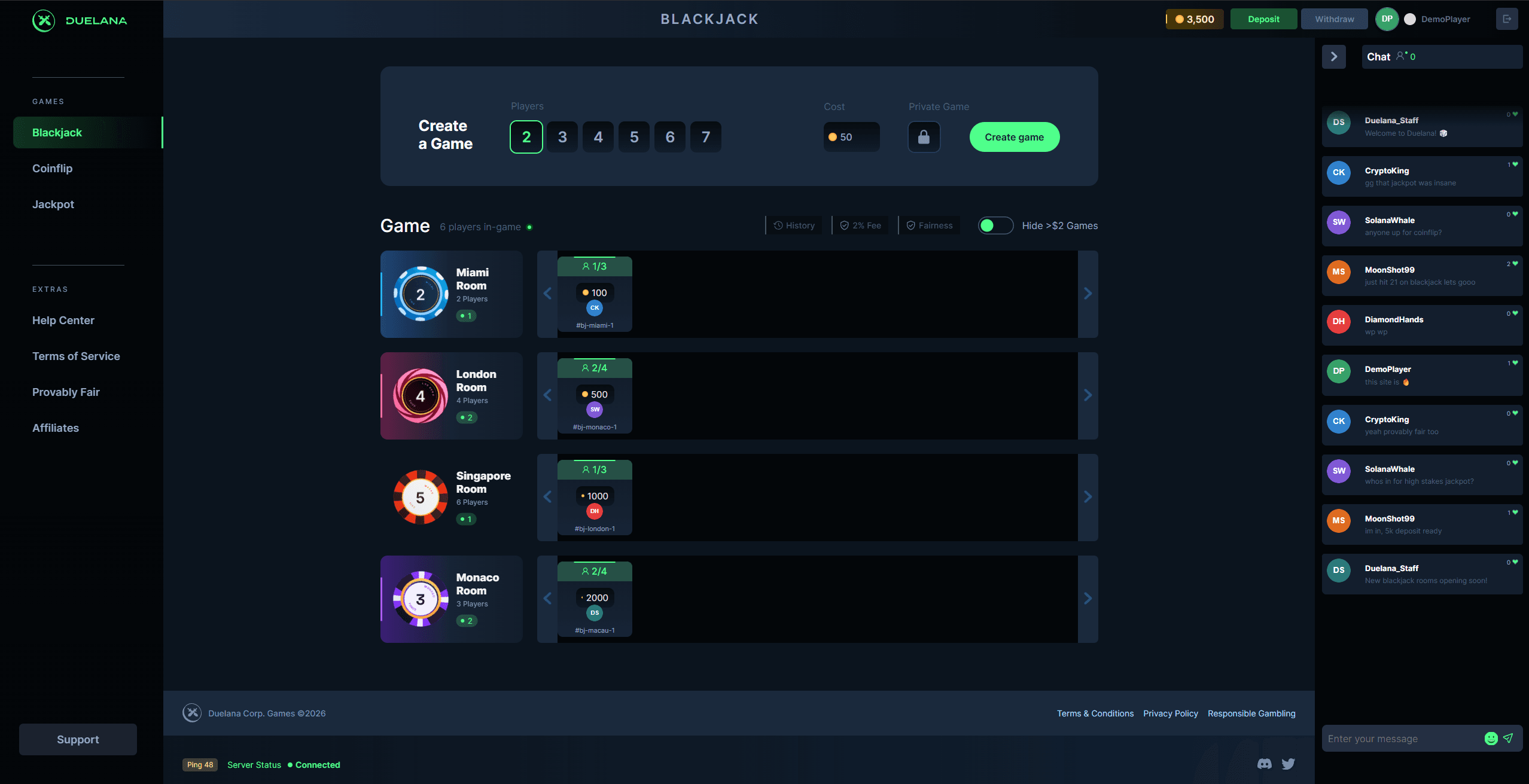Select 7 players option
The height and width of the screenshot is (784, 1529).
point(706,137)
